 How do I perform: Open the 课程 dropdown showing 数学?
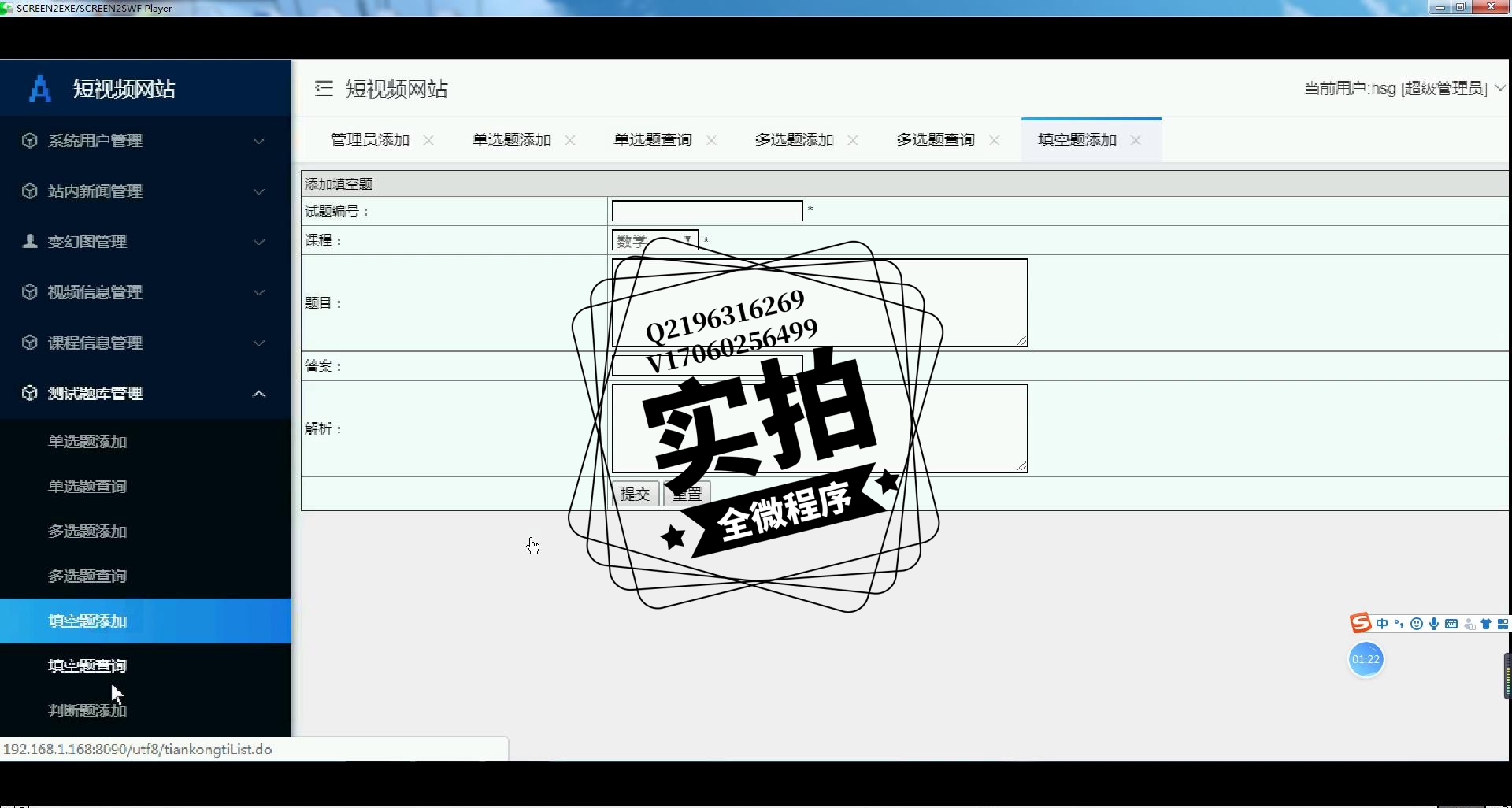(655, 240)
